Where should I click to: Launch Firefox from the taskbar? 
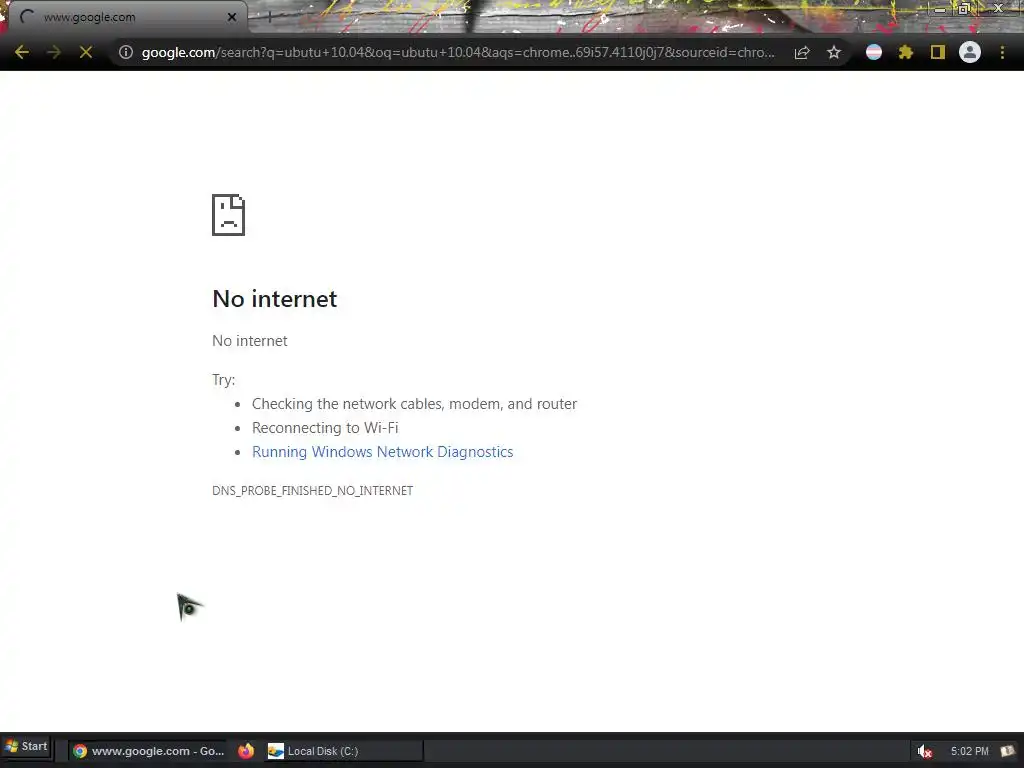pyautogui.click(x=246, y=751)
